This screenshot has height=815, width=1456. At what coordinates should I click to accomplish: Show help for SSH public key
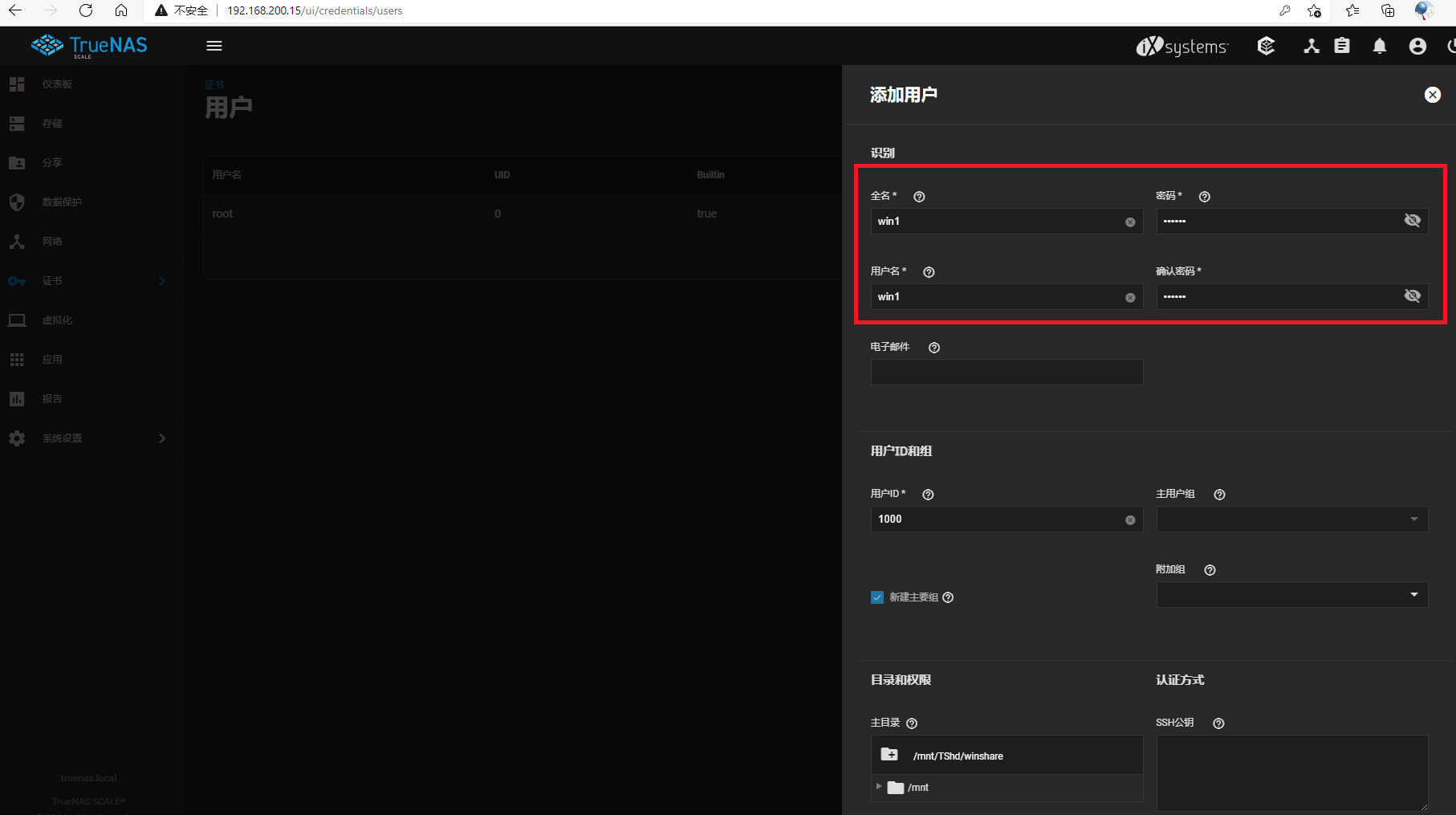coord(1218,723)
